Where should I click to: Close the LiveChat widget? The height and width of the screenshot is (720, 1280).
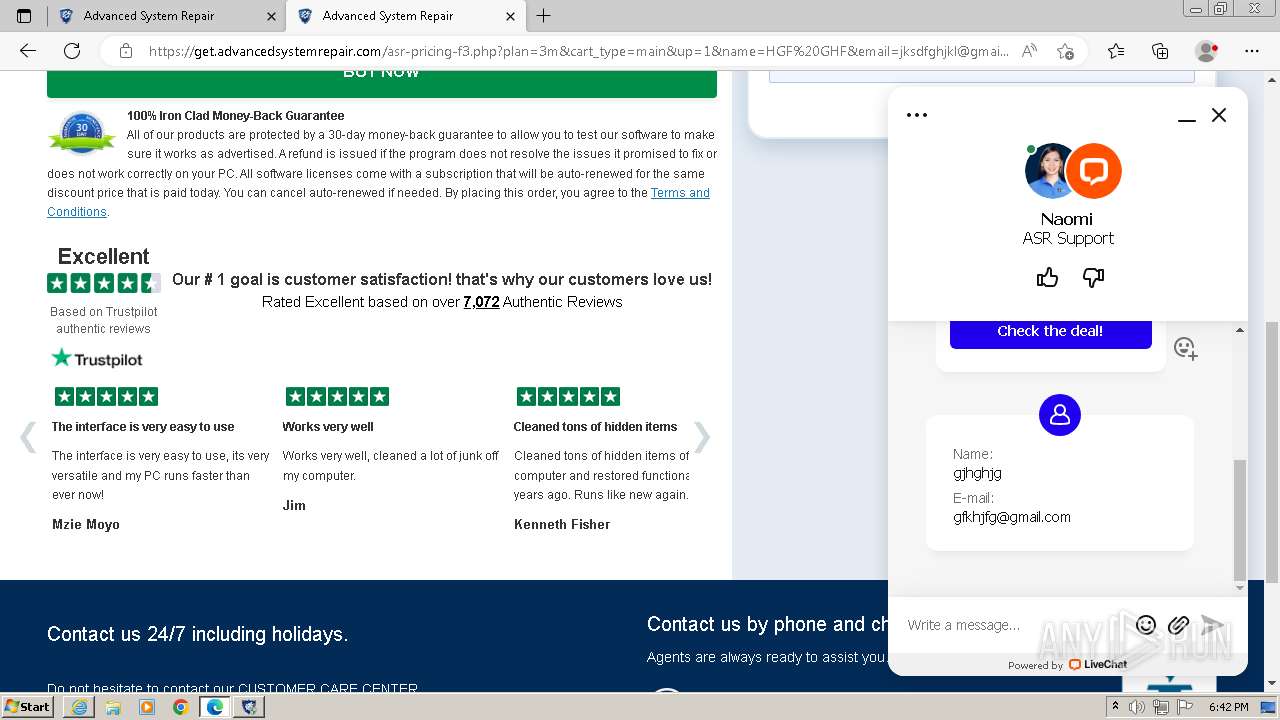point(1219,115)
